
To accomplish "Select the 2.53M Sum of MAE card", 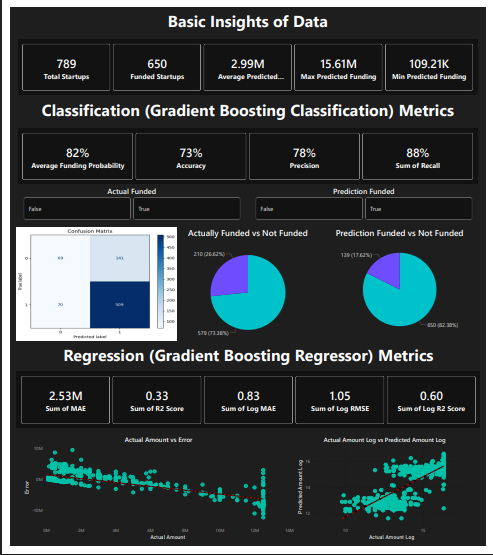I will point(65,400).
